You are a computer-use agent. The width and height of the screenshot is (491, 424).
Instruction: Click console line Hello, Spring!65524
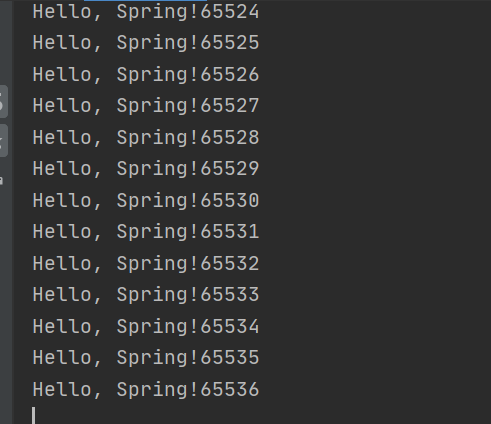(146, 12)
